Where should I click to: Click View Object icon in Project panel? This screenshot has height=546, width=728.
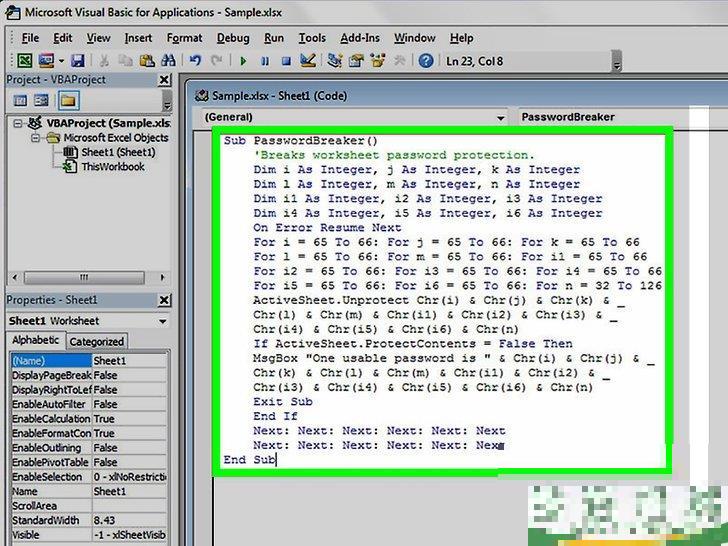(42, 100)
